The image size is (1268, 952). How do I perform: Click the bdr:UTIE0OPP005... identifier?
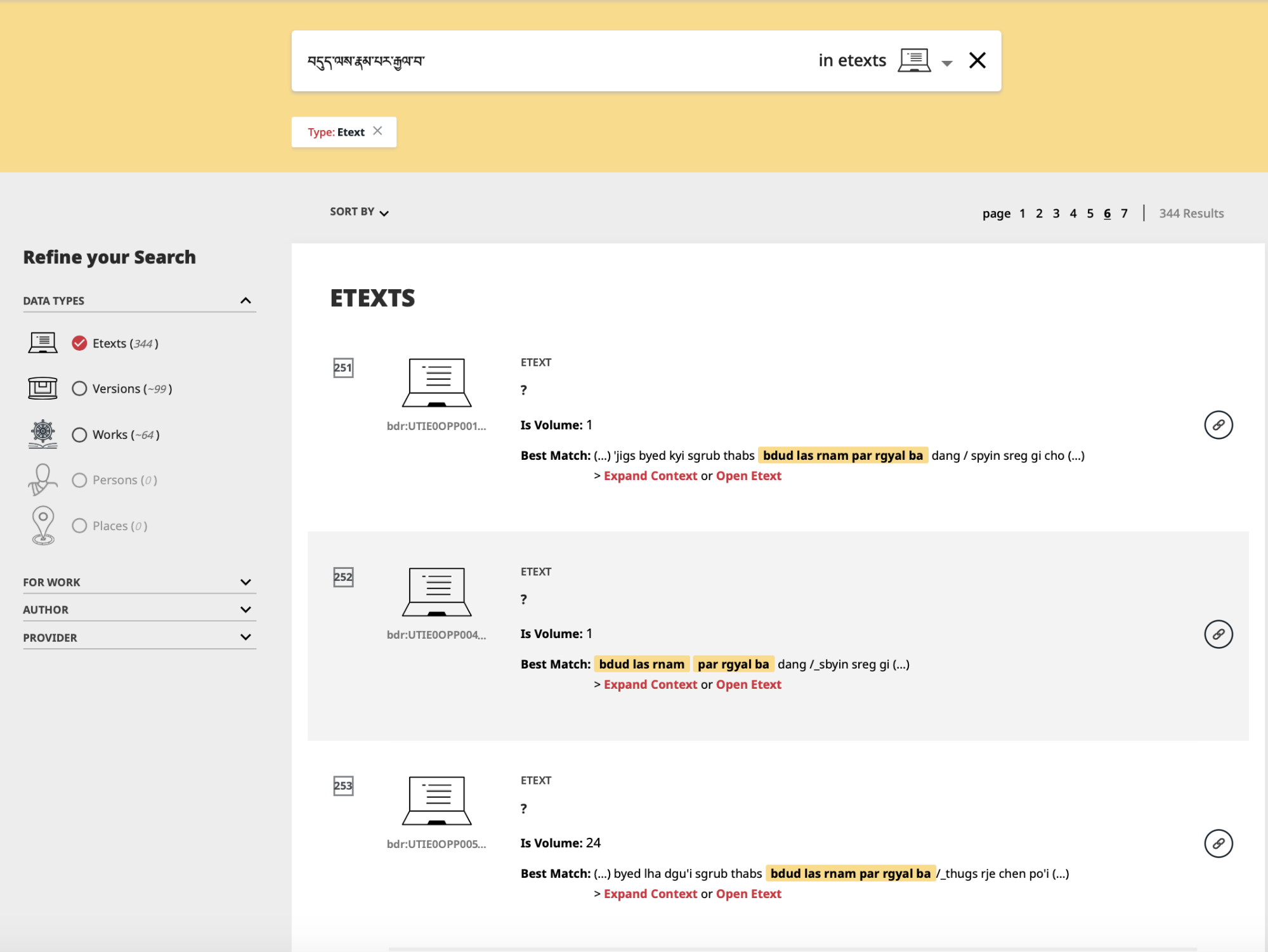click(436, 844)
